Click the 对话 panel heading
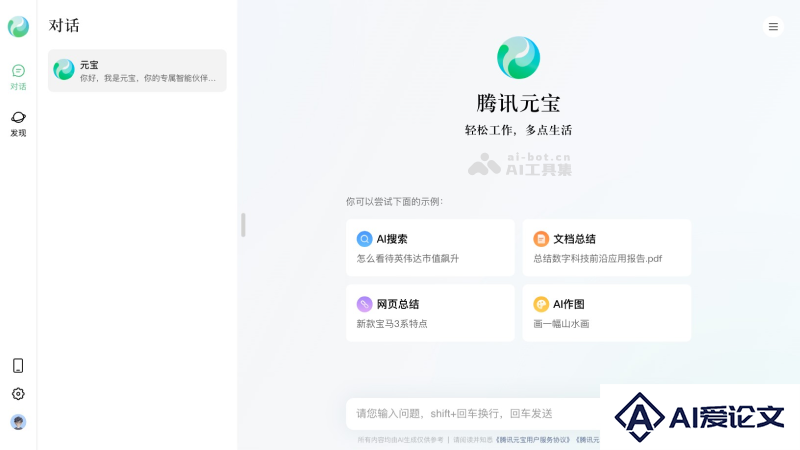This screenshot has height=450, width=800. click(x=64, y=26)
